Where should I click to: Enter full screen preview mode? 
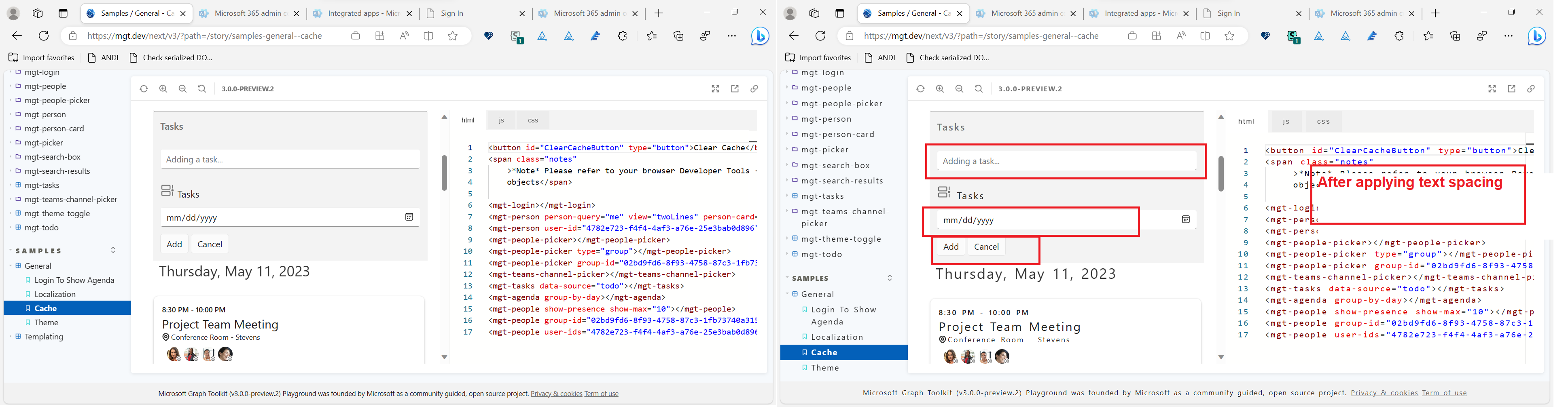click(x=714, y=88)
